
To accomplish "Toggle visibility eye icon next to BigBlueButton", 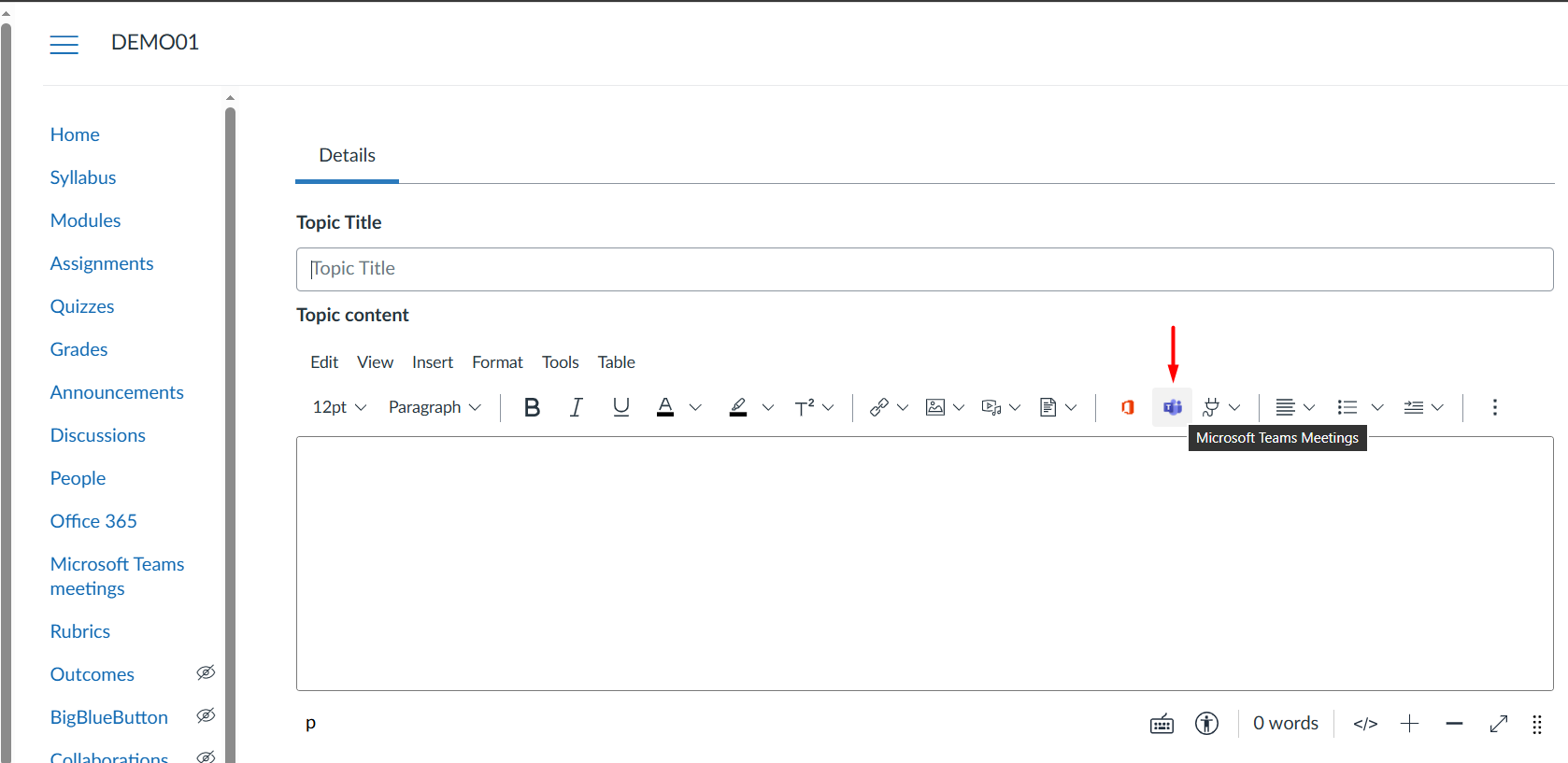I will (x=206, y=716).
